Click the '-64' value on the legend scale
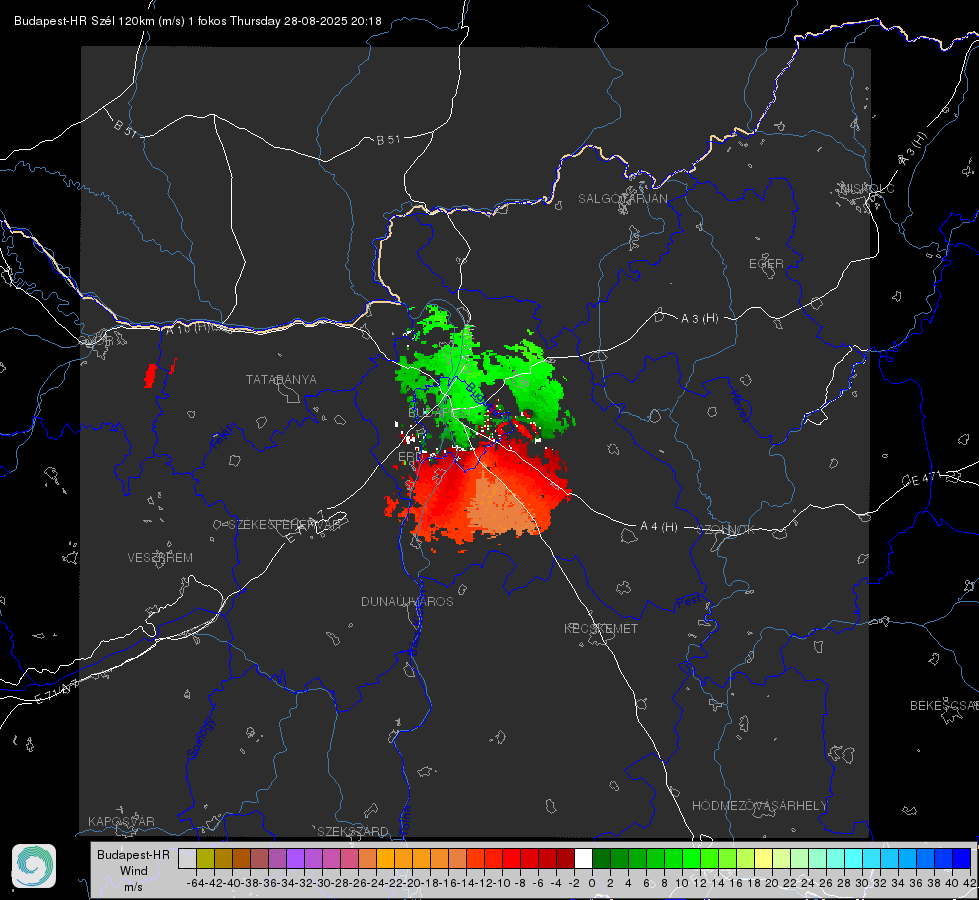The height and width of the screenshot is (900, 979). 195,883
